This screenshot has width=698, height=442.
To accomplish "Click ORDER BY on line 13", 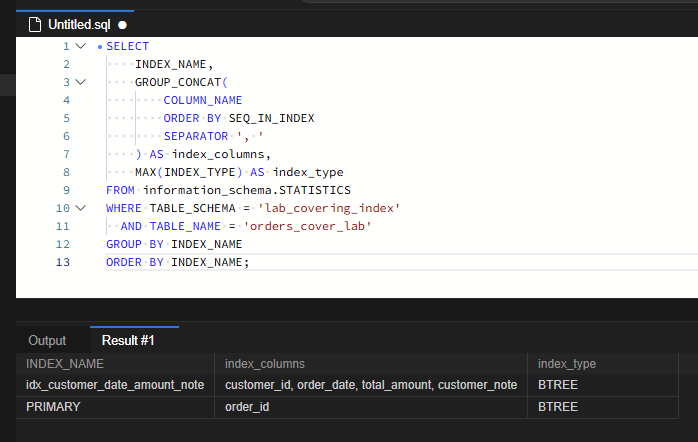I will pyautogui.click(x=135, y=262).
